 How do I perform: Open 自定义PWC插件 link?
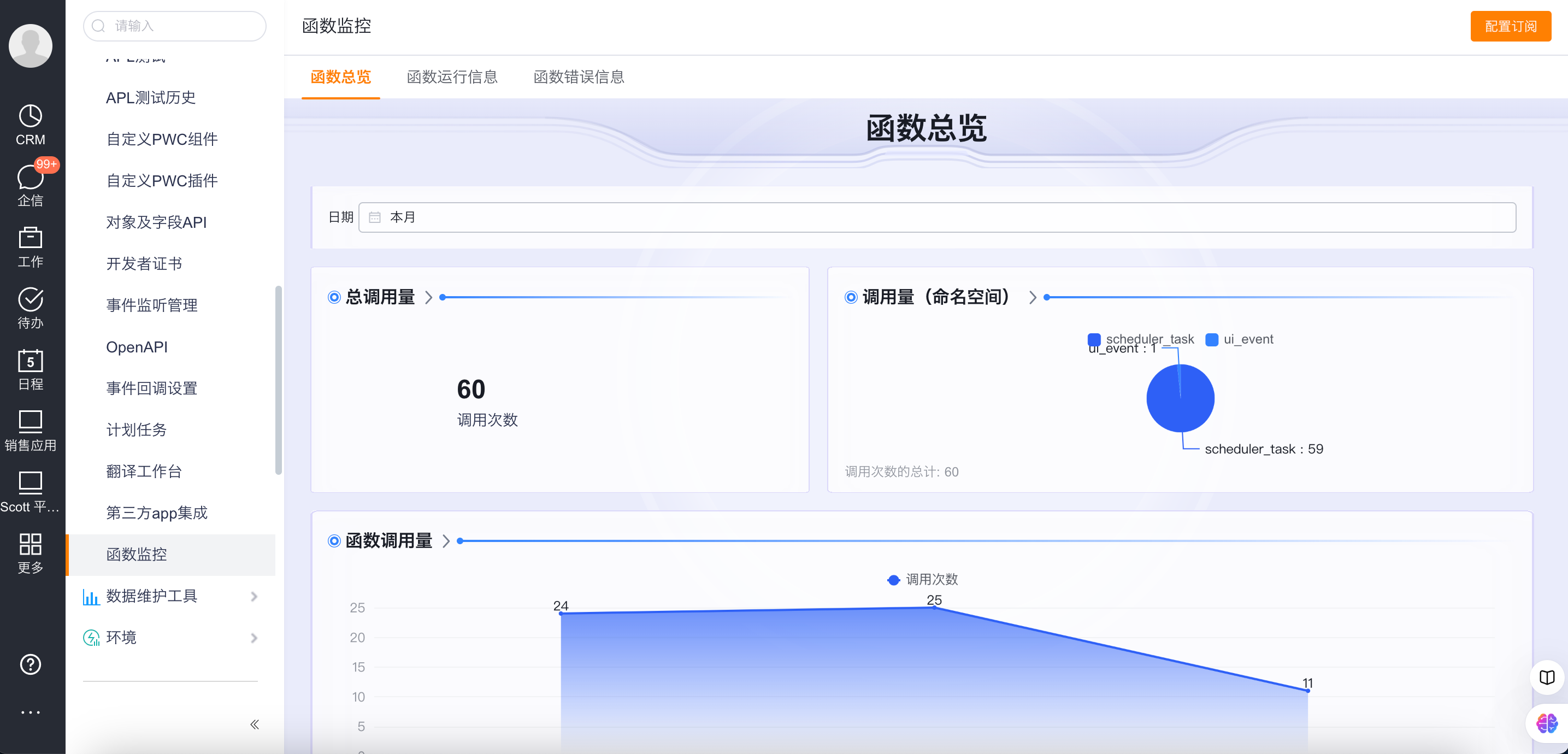(162, 181)
